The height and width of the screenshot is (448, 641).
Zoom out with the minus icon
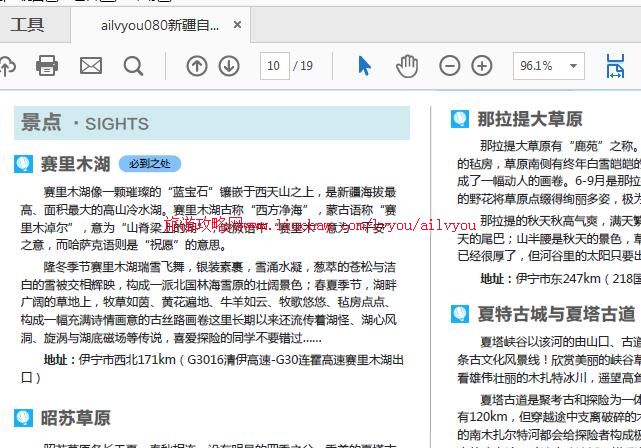pos(450,66)
